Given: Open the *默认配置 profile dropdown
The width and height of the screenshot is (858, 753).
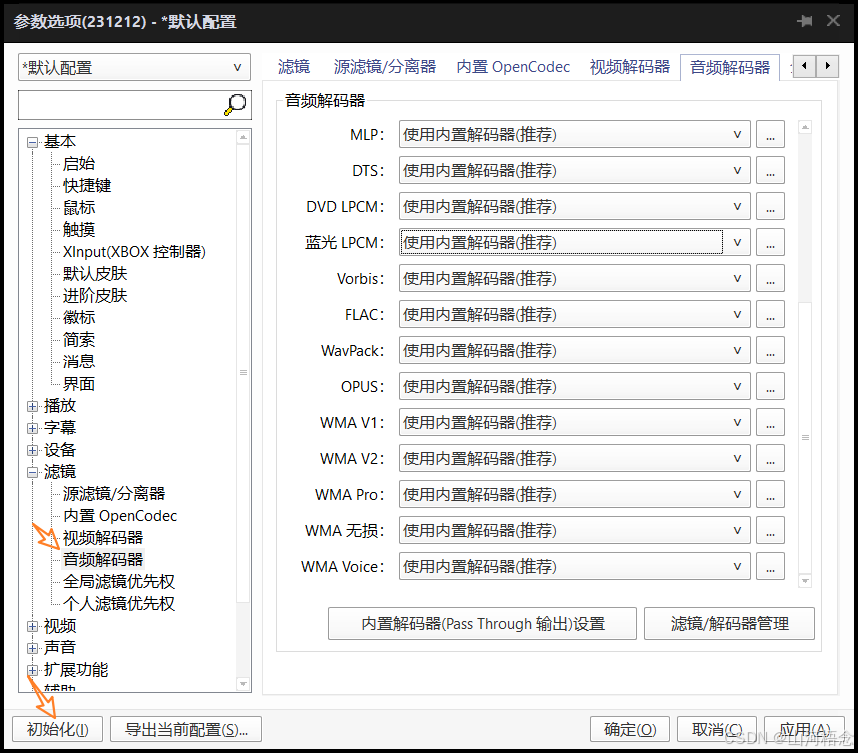Looking at the screenshot, I should tap(135, 67).
